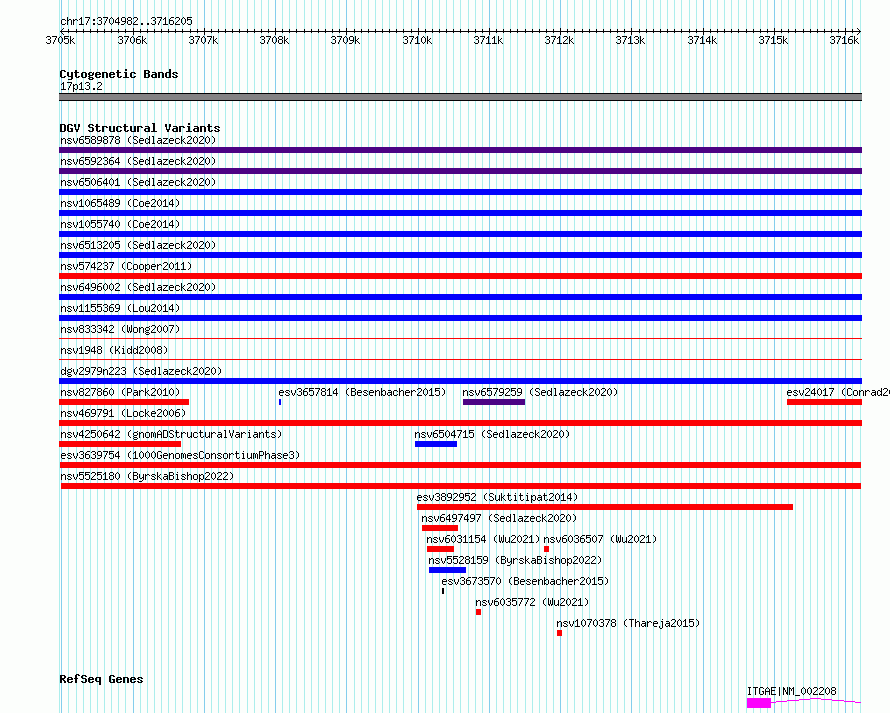The width and height of the screenshot is (890, 713).
Task: Click the 3707k ruler tick label
Action: (x=203, y=40)
